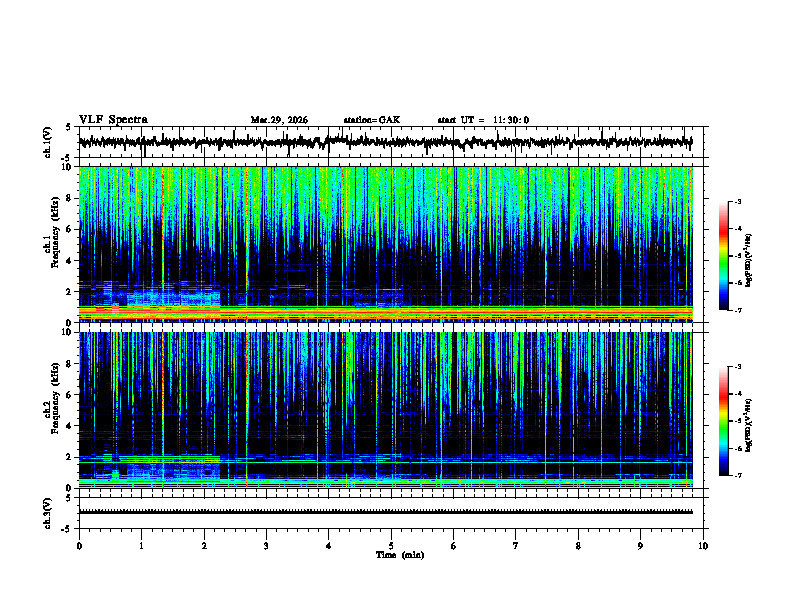Viewport: 792px width, 612px height.
Task: Click the time axis tick label "0"
Action: 79,546
